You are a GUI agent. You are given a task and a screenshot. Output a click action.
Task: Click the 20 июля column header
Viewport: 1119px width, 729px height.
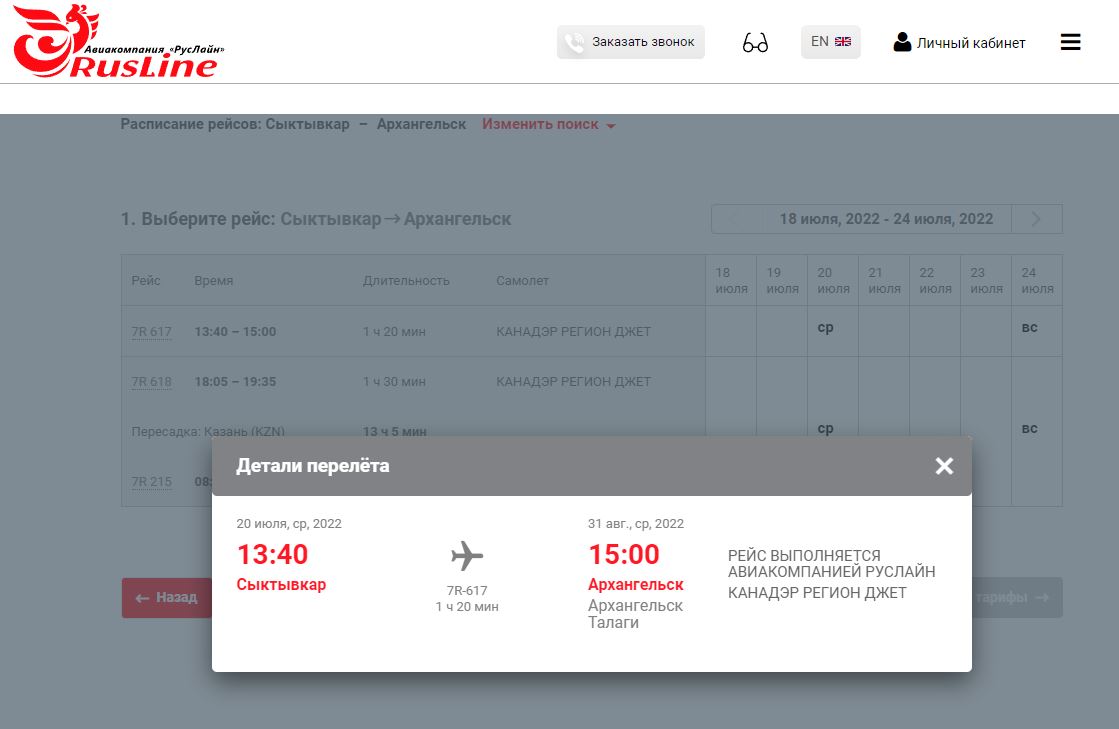(x=833, y=280)
